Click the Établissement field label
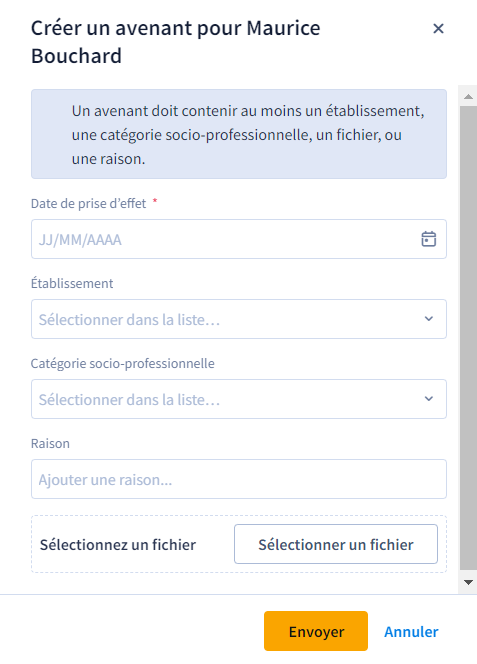 (x=72, y=283)
